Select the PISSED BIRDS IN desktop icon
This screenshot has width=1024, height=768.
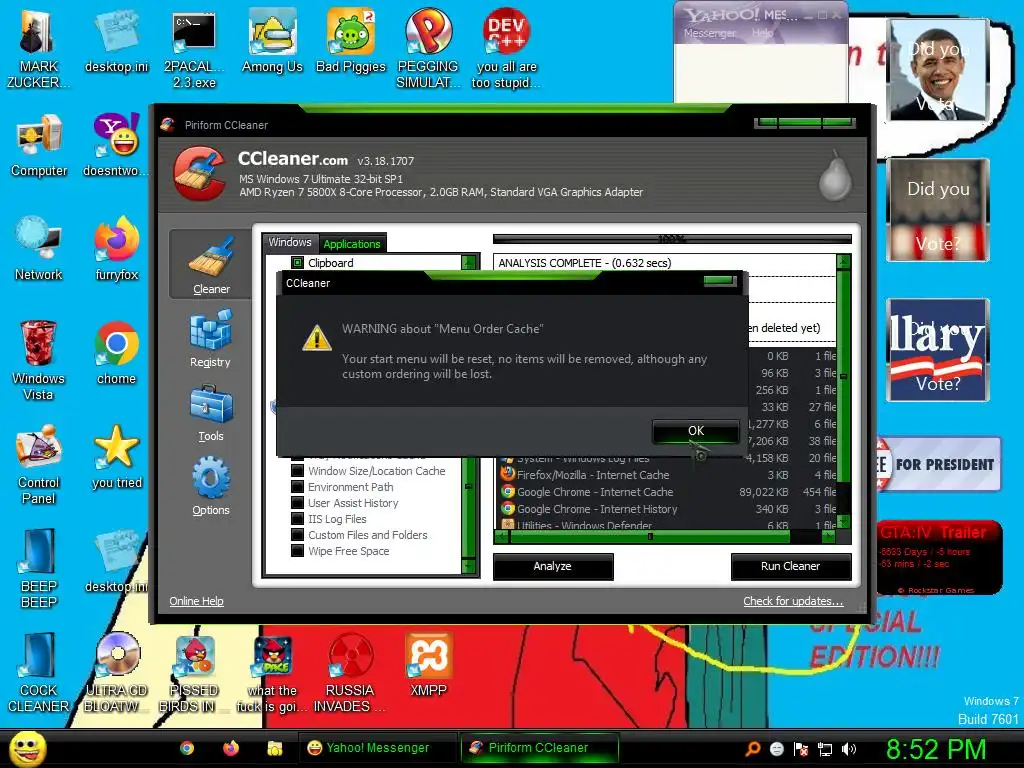194,673
